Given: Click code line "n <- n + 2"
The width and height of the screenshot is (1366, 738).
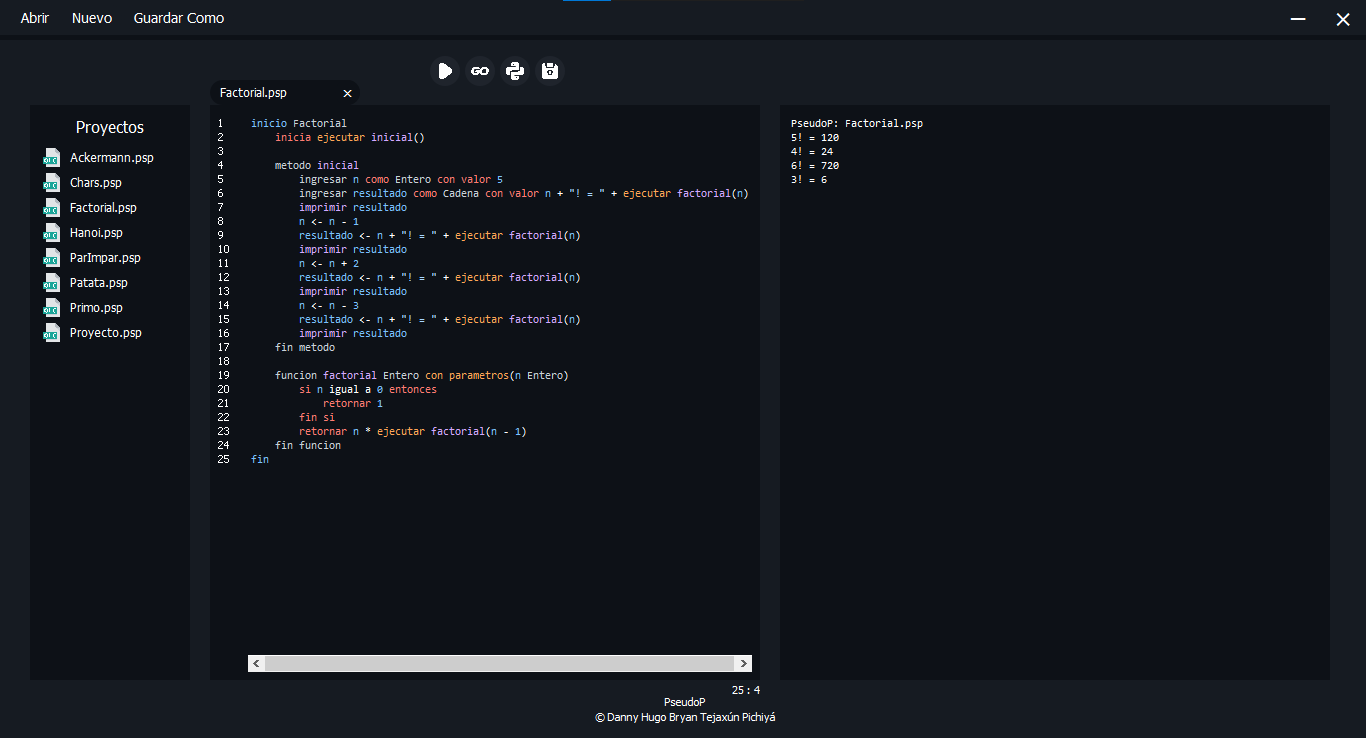Looking at the screenshot, I should [x=329, y=263].
